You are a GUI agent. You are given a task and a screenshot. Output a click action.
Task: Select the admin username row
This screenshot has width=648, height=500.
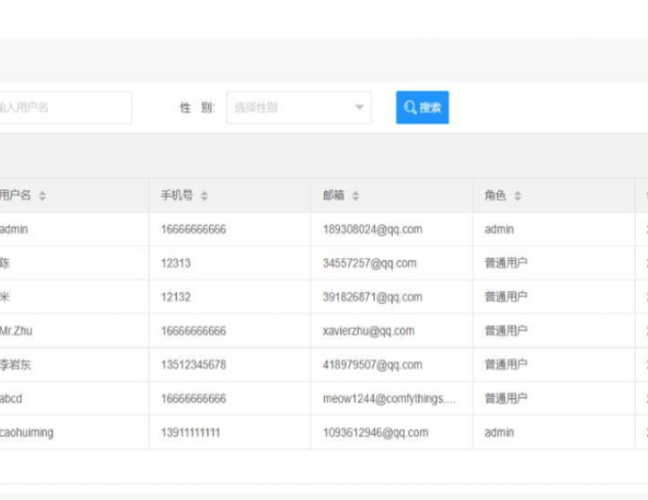(x=14, y=229)
